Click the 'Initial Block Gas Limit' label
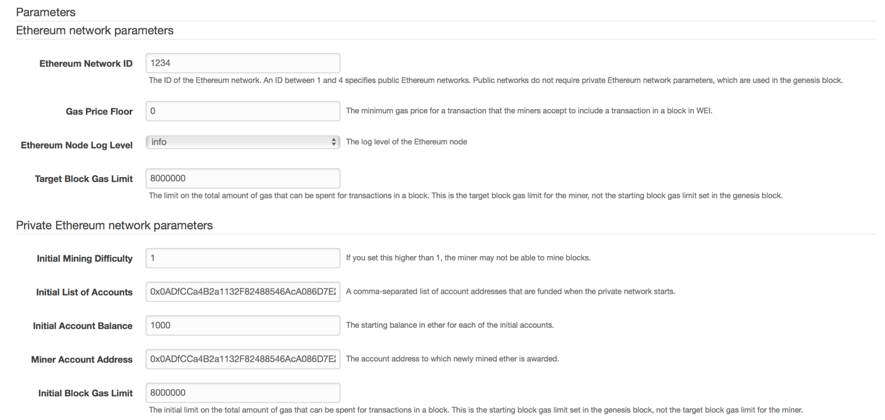Screen dimensions: 885x420 [85, 393]
